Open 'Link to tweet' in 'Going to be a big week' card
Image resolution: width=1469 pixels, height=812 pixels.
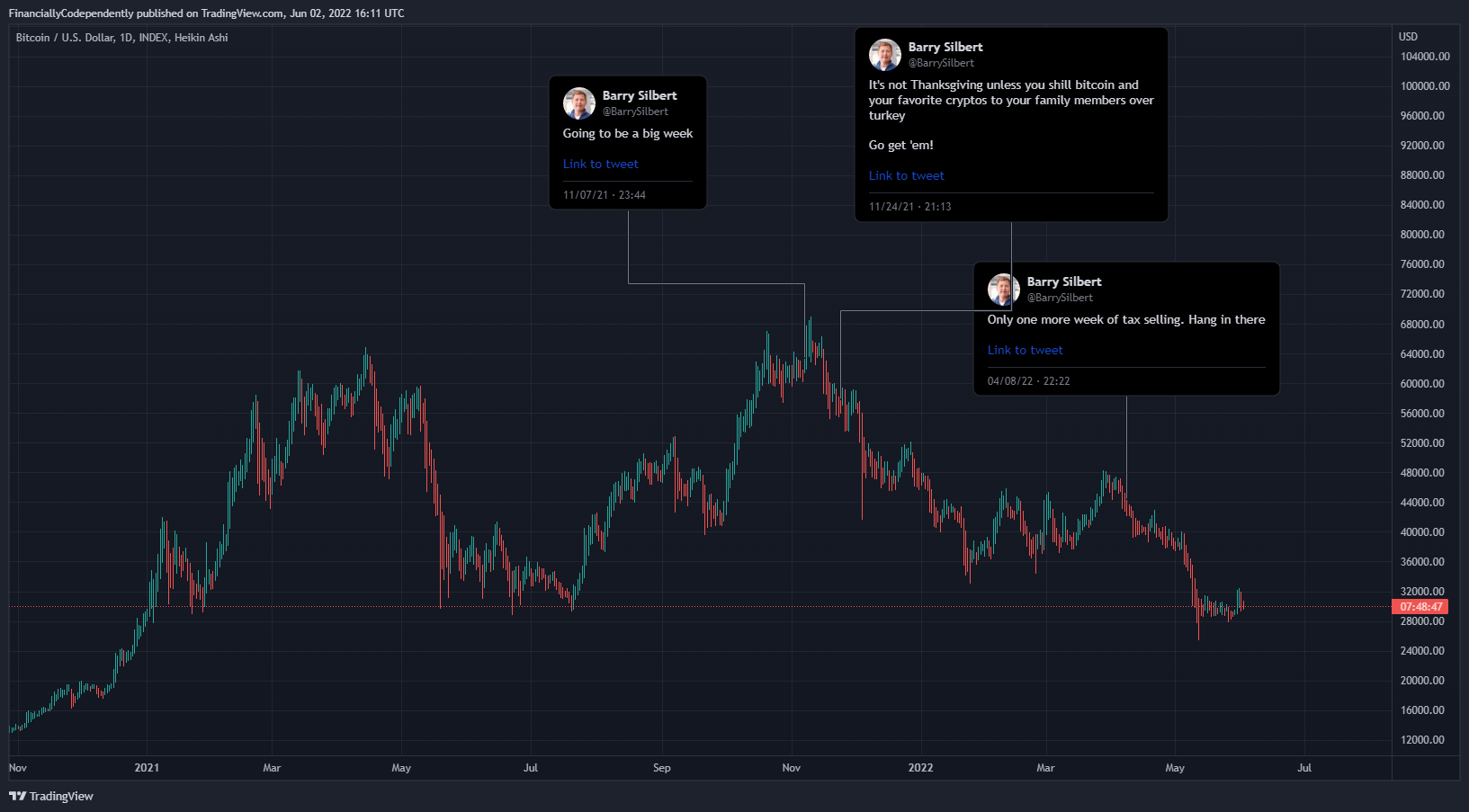(601, 164)
